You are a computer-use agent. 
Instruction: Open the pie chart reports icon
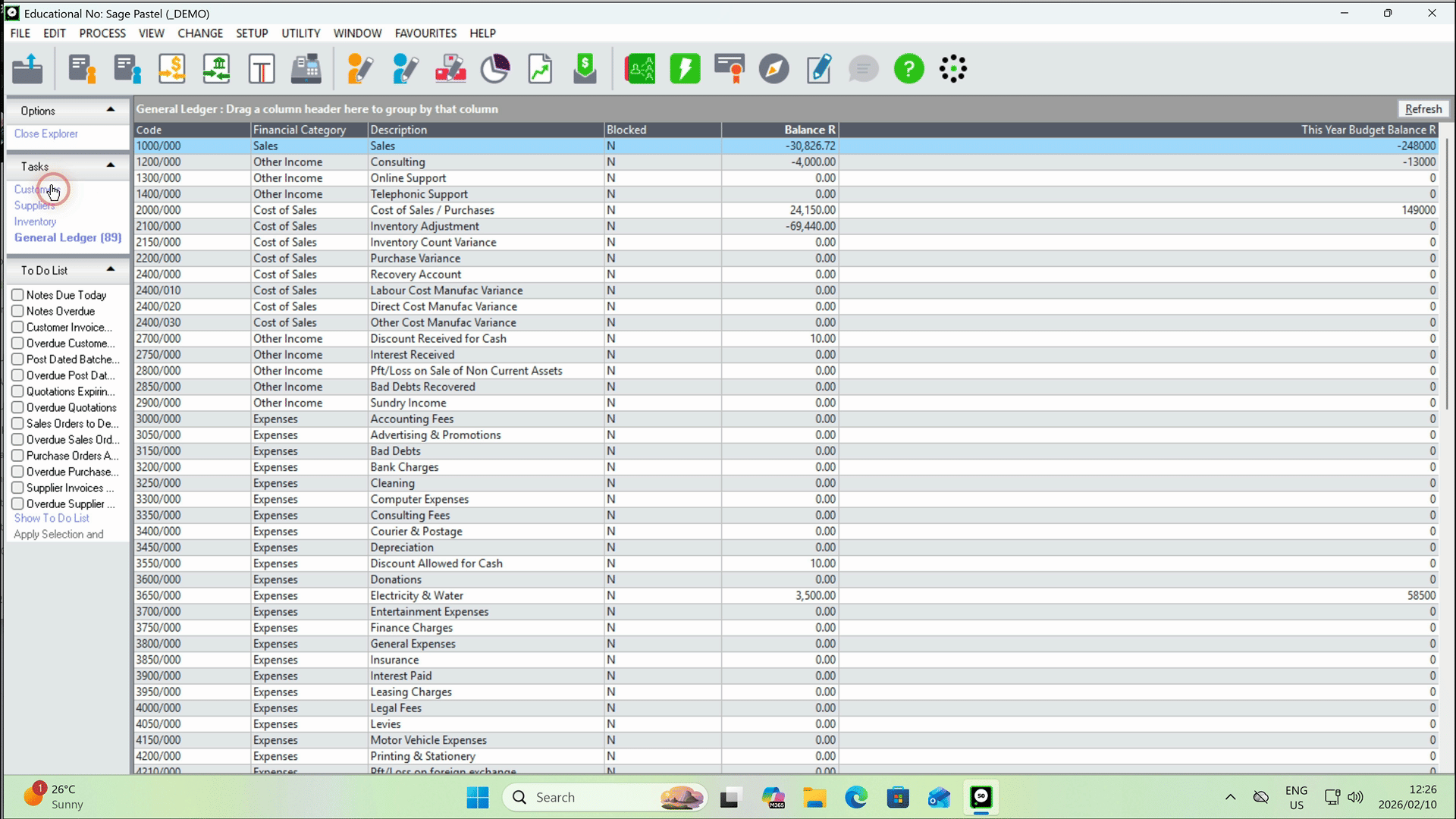coord(495,69)
